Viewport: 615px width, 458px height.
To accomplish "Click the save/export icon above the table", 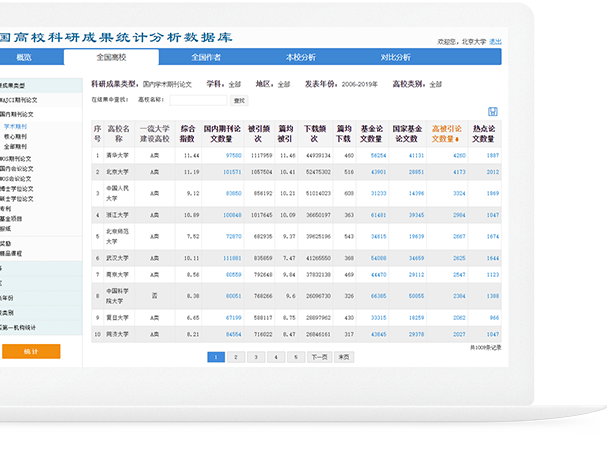I will pyautogui.click(x=493, y=112).
